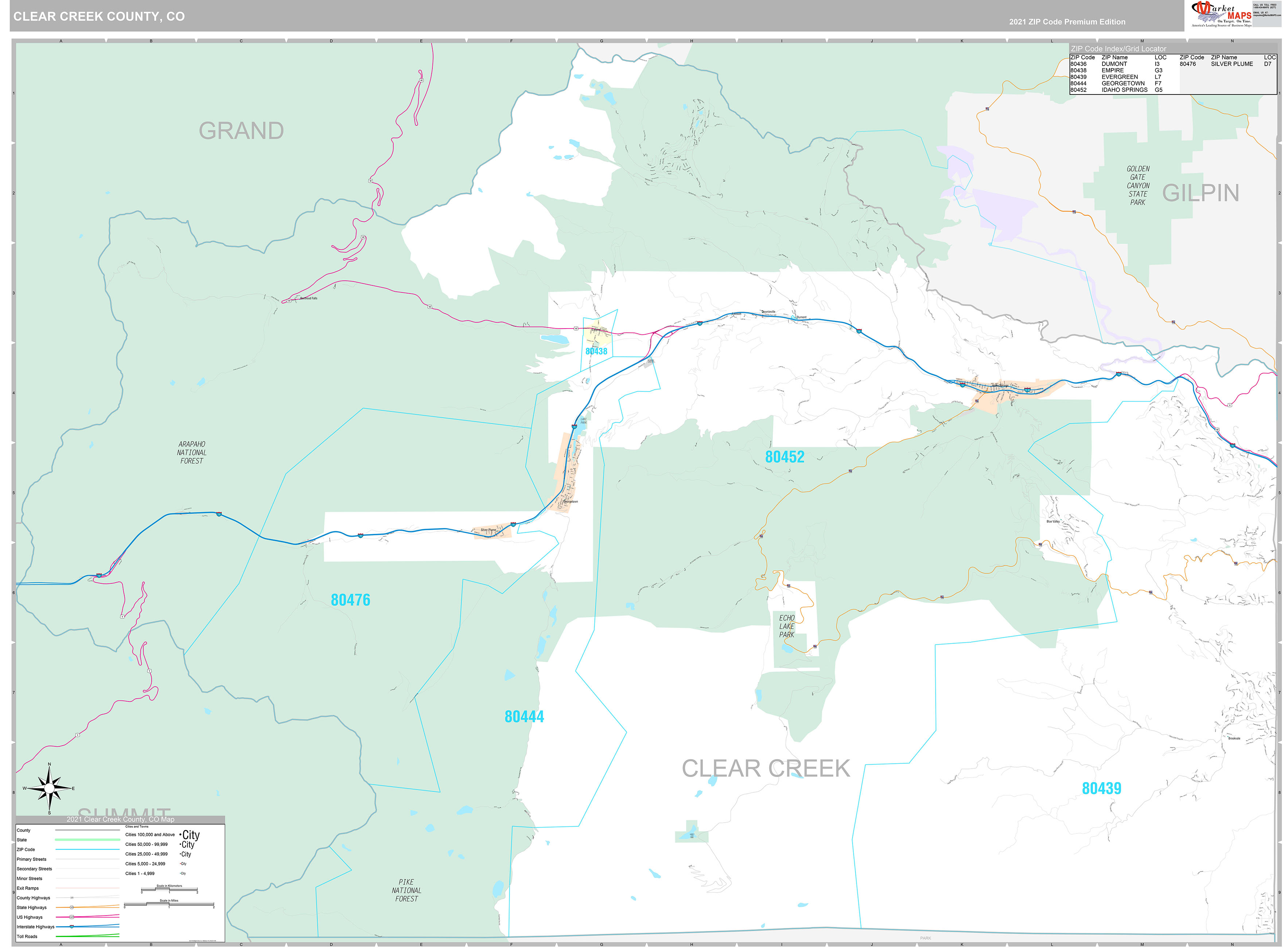
Task: Click 'Cities 100,000 and Above' legend entry
Action: click(x=150, y=835)
